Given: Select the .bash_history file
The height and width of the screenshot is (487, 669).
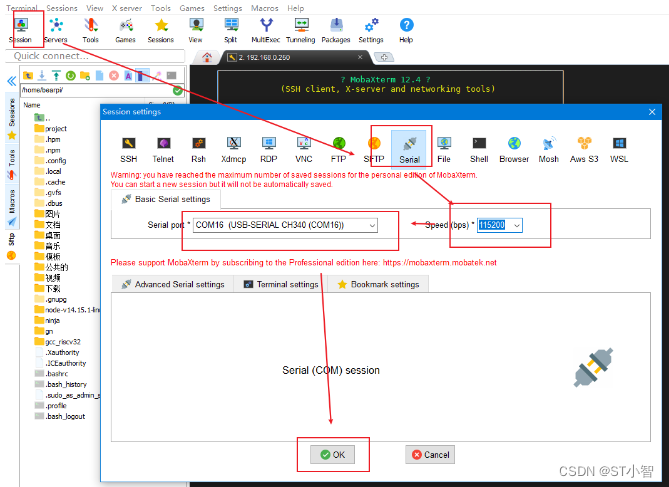Looking at the screenshot, I should tap(61, 384).
